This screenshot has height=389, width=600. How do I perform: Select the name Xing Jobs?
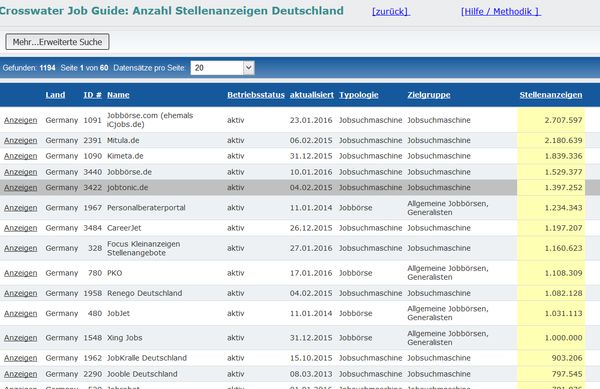point(124,338)
